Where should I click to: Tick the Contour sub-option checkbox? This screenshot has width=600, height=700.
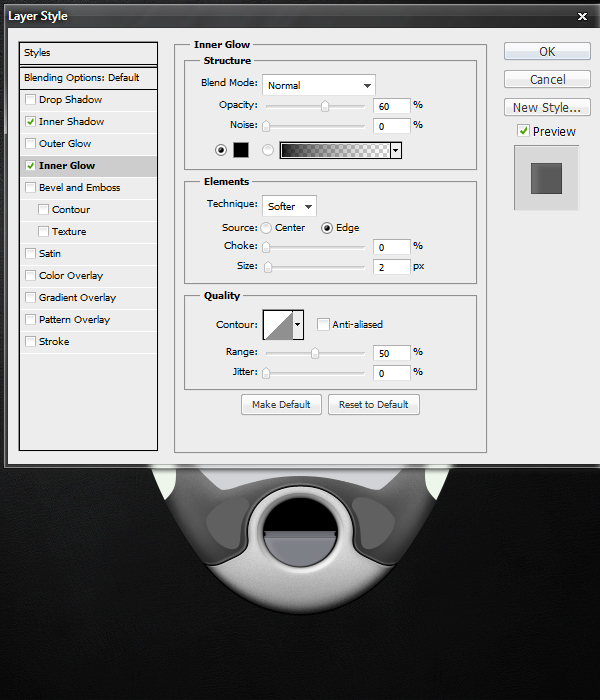point(43,209)
